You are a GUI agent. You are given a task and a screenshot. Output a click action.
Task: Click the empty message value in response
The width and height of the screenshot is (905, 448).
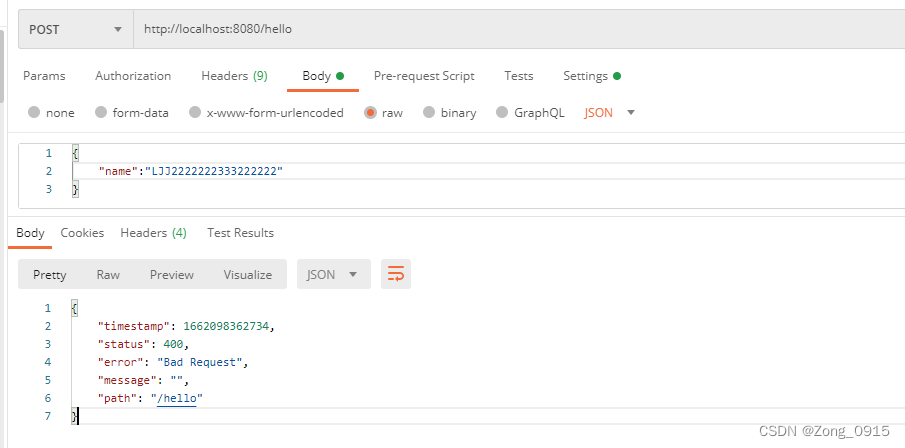coord(178,380)
